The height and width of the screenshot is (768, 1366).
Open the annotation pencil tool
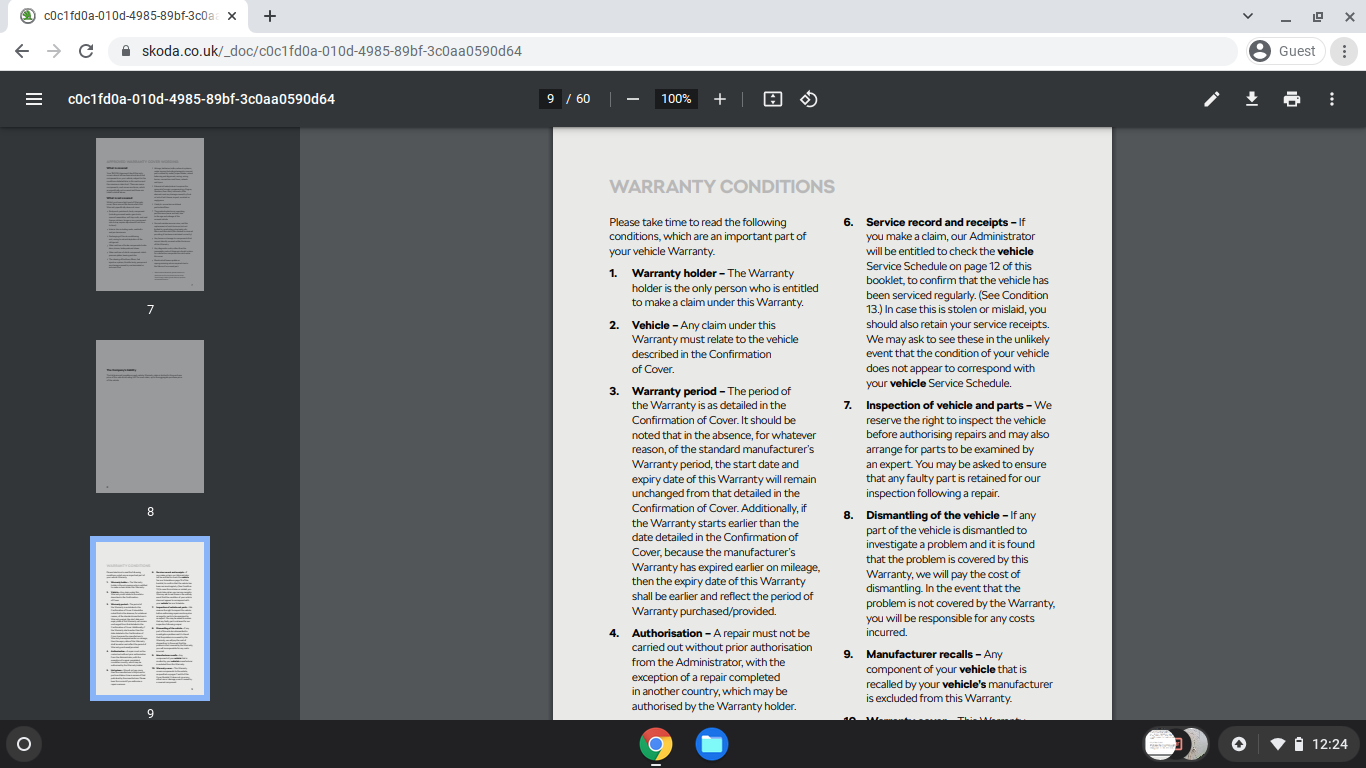pyautogui.click(x=1211, y=99)
